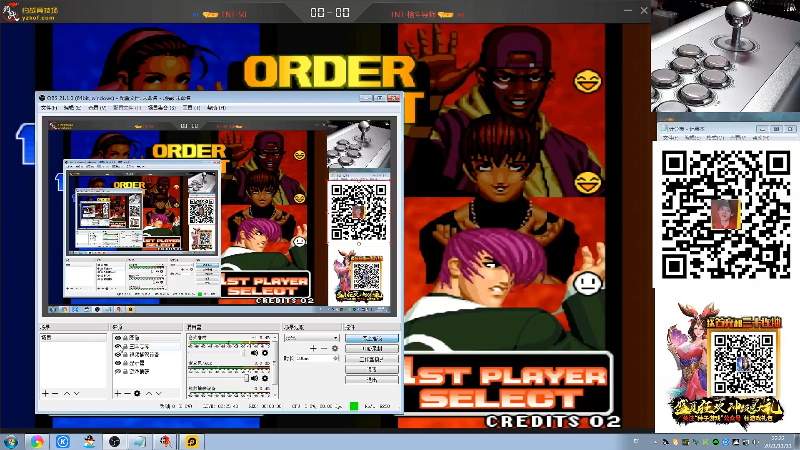Viewport: 800px width, 450px height.
Task: Move scene up with the up arrow
Action: 67,393
